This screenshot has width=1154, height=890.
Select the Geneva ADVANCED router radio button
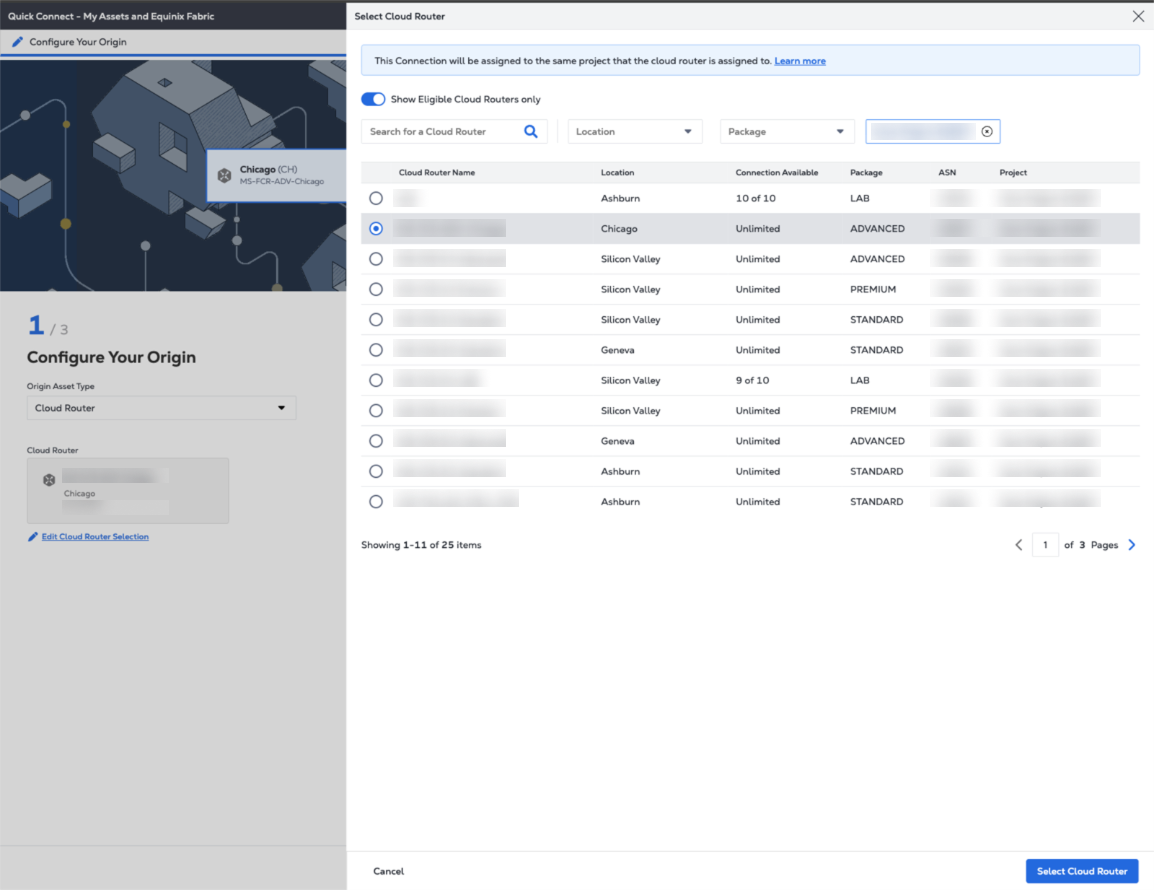(x=376, y=441)
